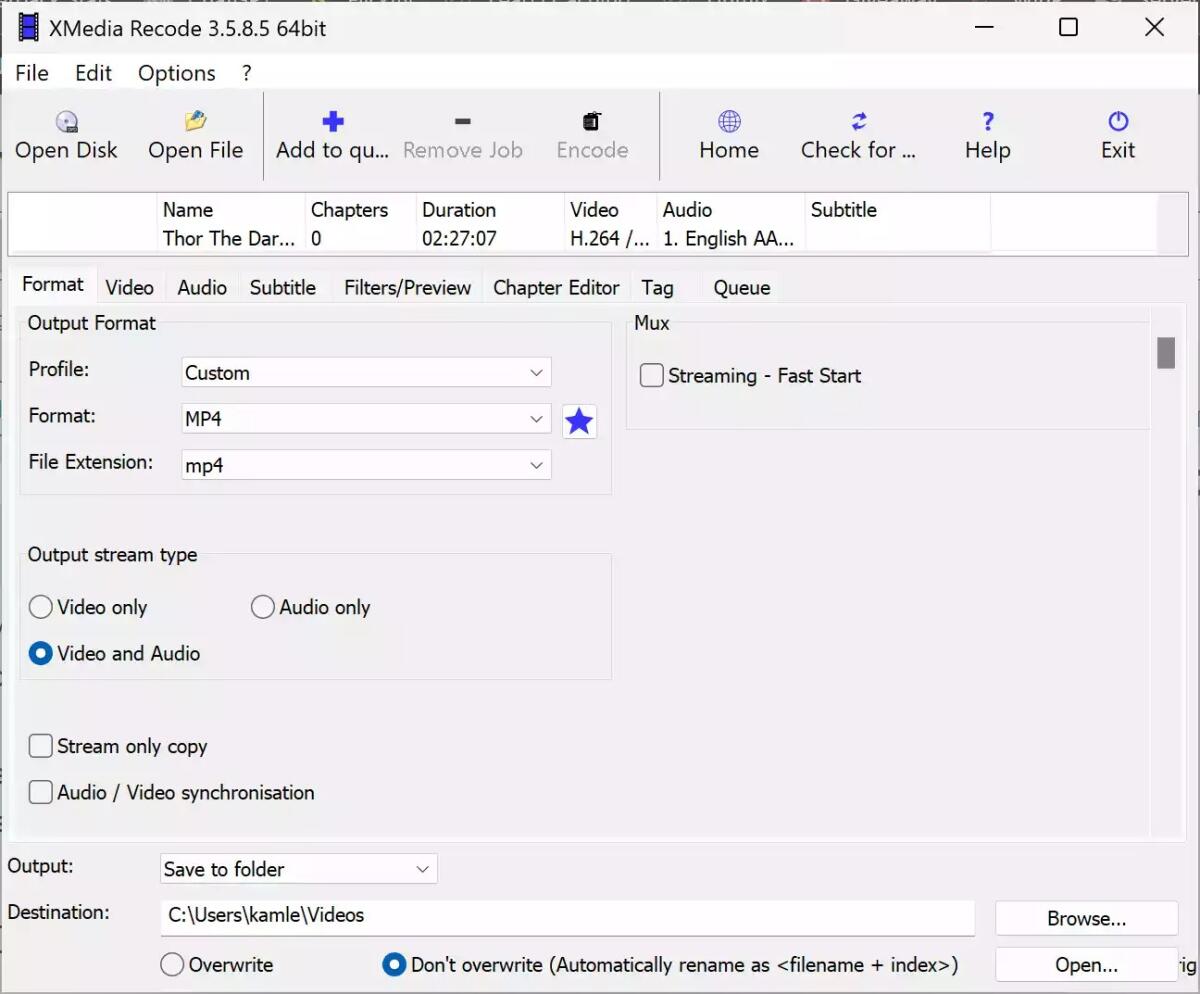
Task: Enable Stream only copy
Action: 41,745
